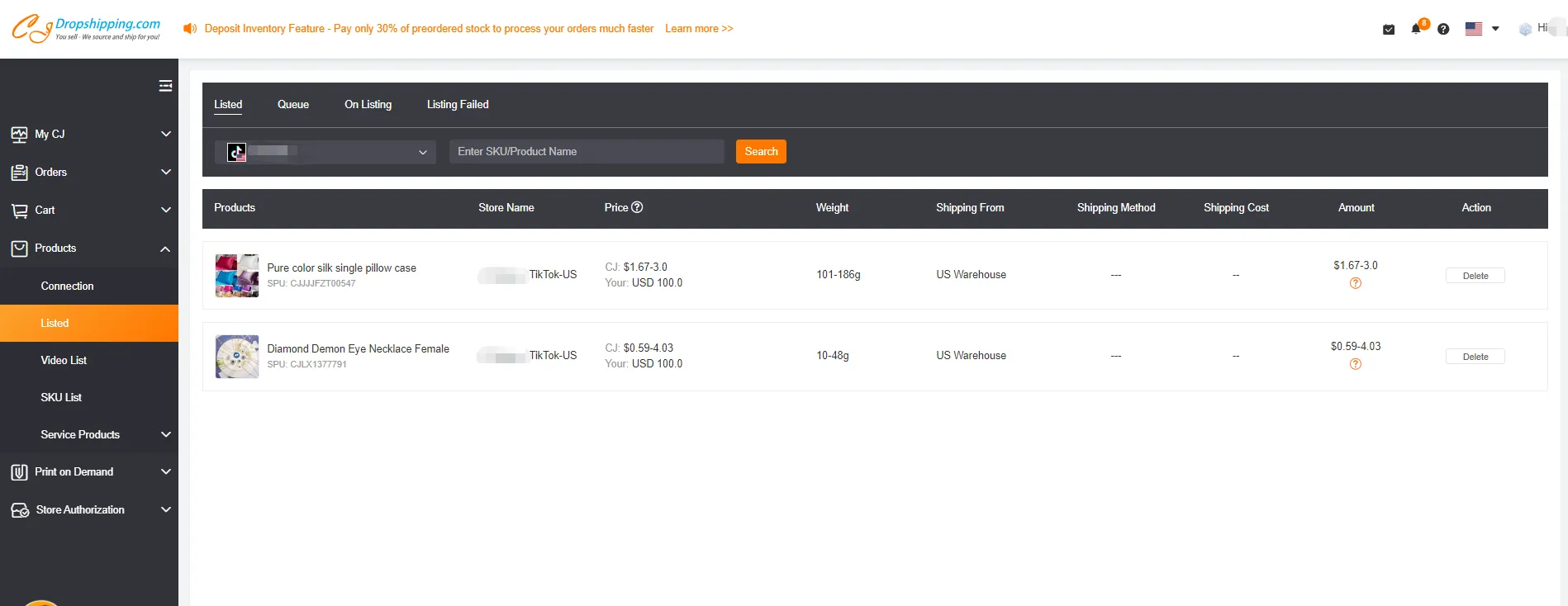The image size is (1568, 606).
Task: Open Video List in sidebar
Action: pos(64,360)
